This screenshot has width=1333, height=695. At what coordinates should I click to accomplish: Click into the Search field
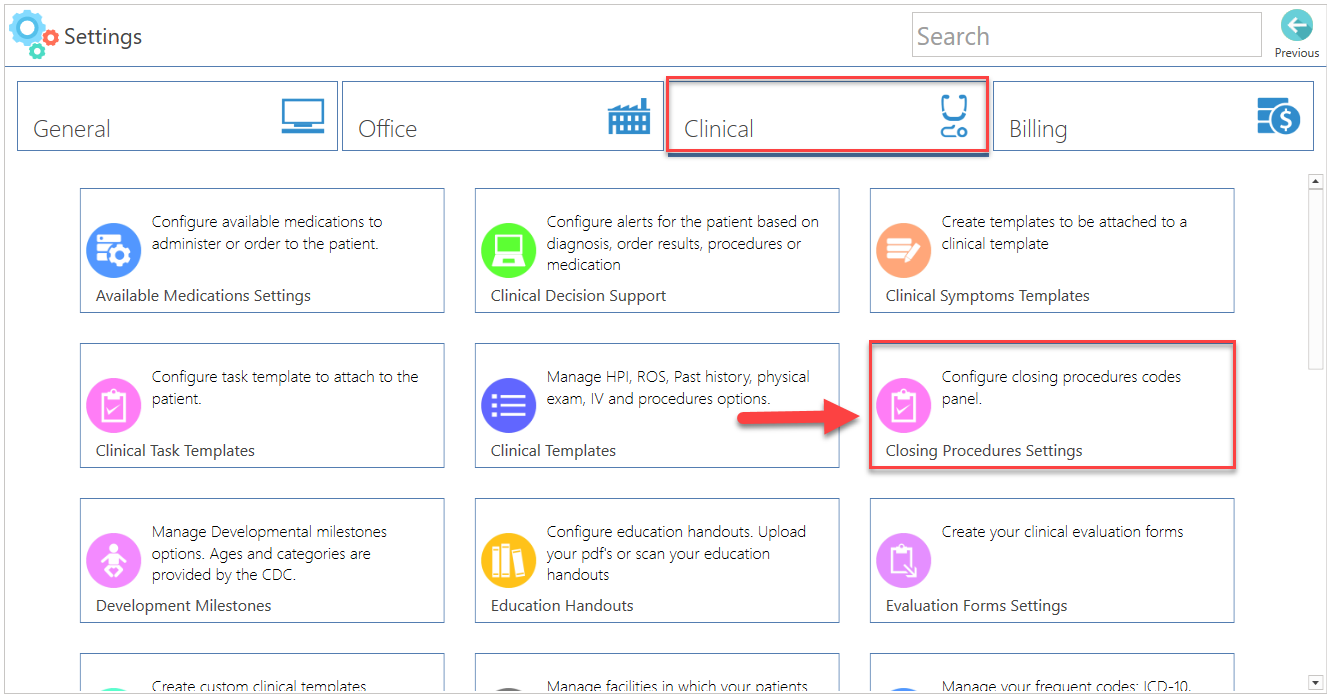(x=1087, y=35)
